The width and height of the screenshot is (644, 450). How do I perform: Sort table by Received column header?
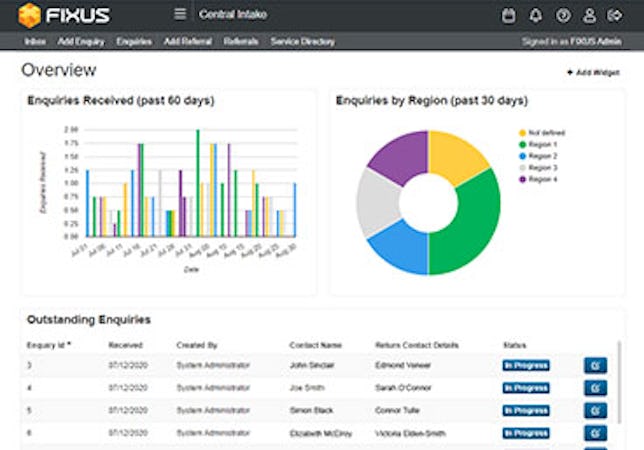click(124, 345)
